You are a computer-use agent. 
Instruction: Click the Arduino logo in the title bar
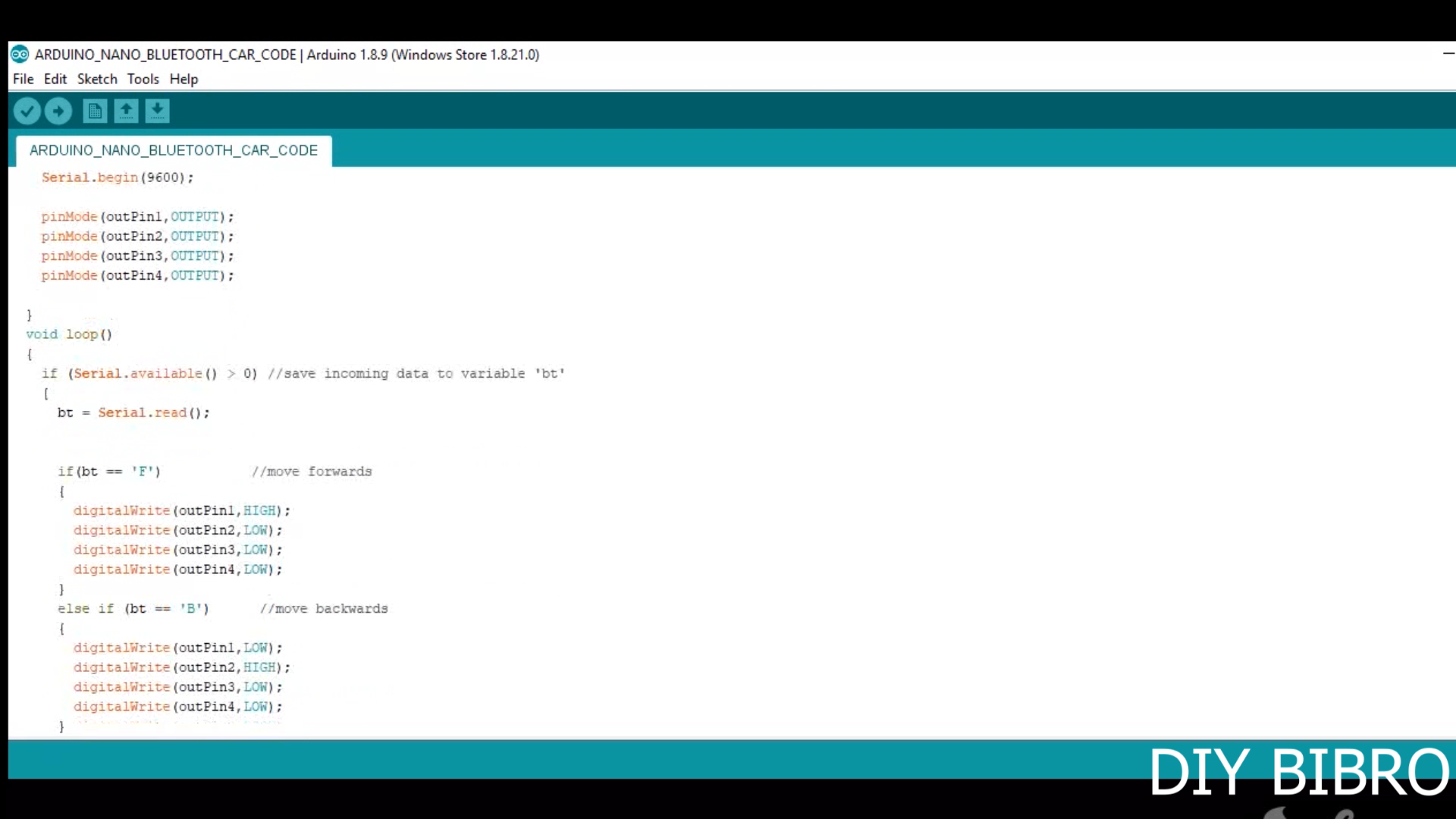tap(20, 55)
